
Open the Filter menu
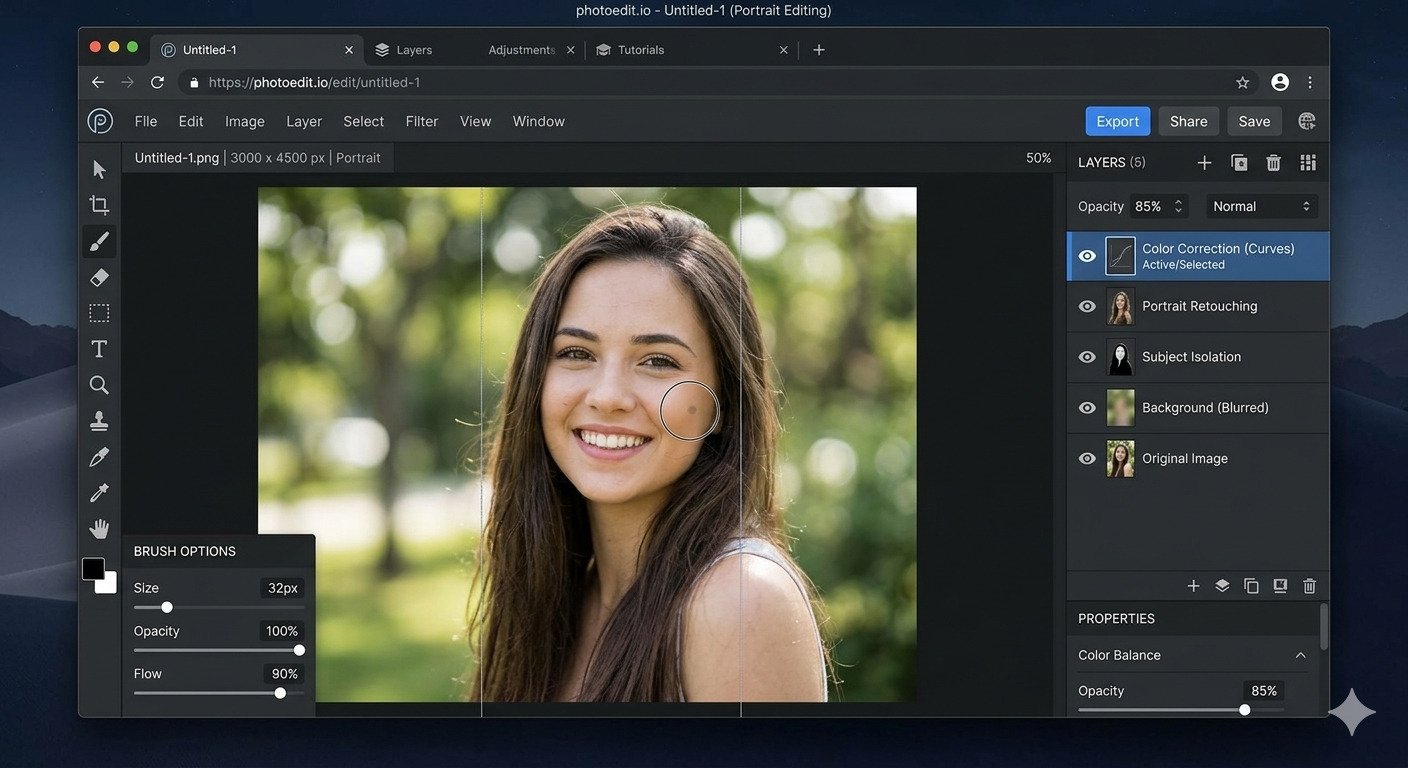tap(422, 121)
